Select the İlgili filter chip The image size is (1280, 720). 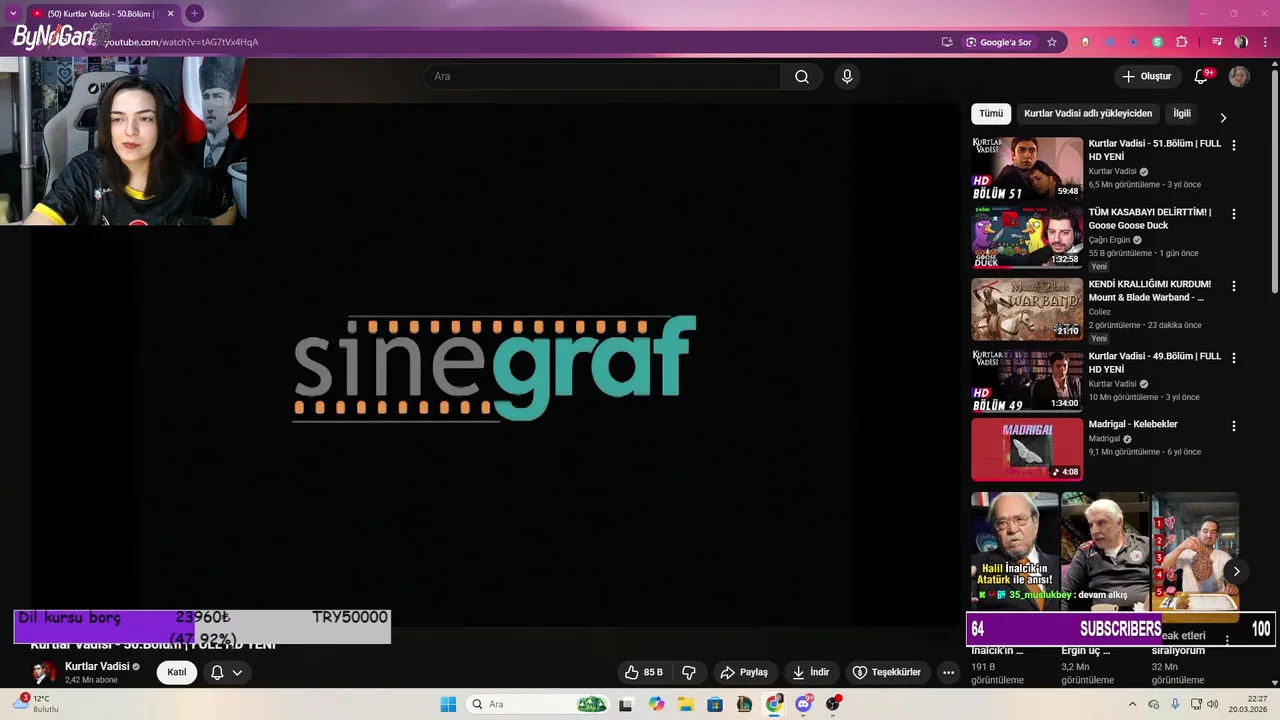coord(1182,114)
